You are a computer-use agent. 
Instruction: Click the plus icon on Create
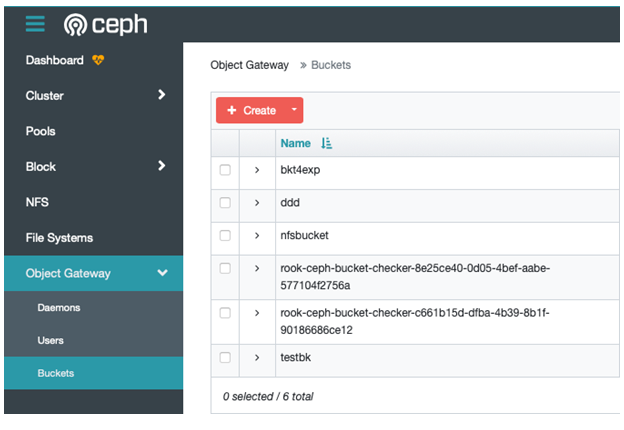(232, 110)
